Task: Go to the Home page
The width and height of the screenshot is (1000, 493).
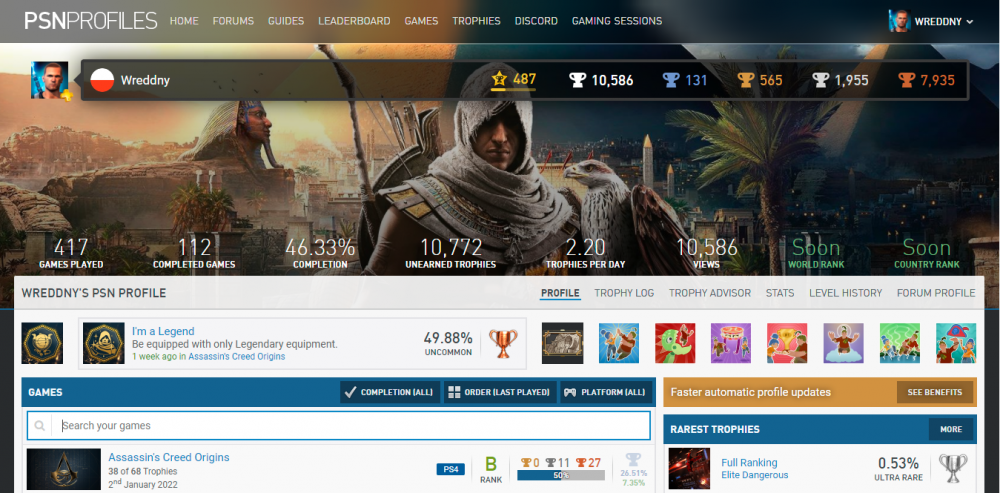Action: coord(184,21)
